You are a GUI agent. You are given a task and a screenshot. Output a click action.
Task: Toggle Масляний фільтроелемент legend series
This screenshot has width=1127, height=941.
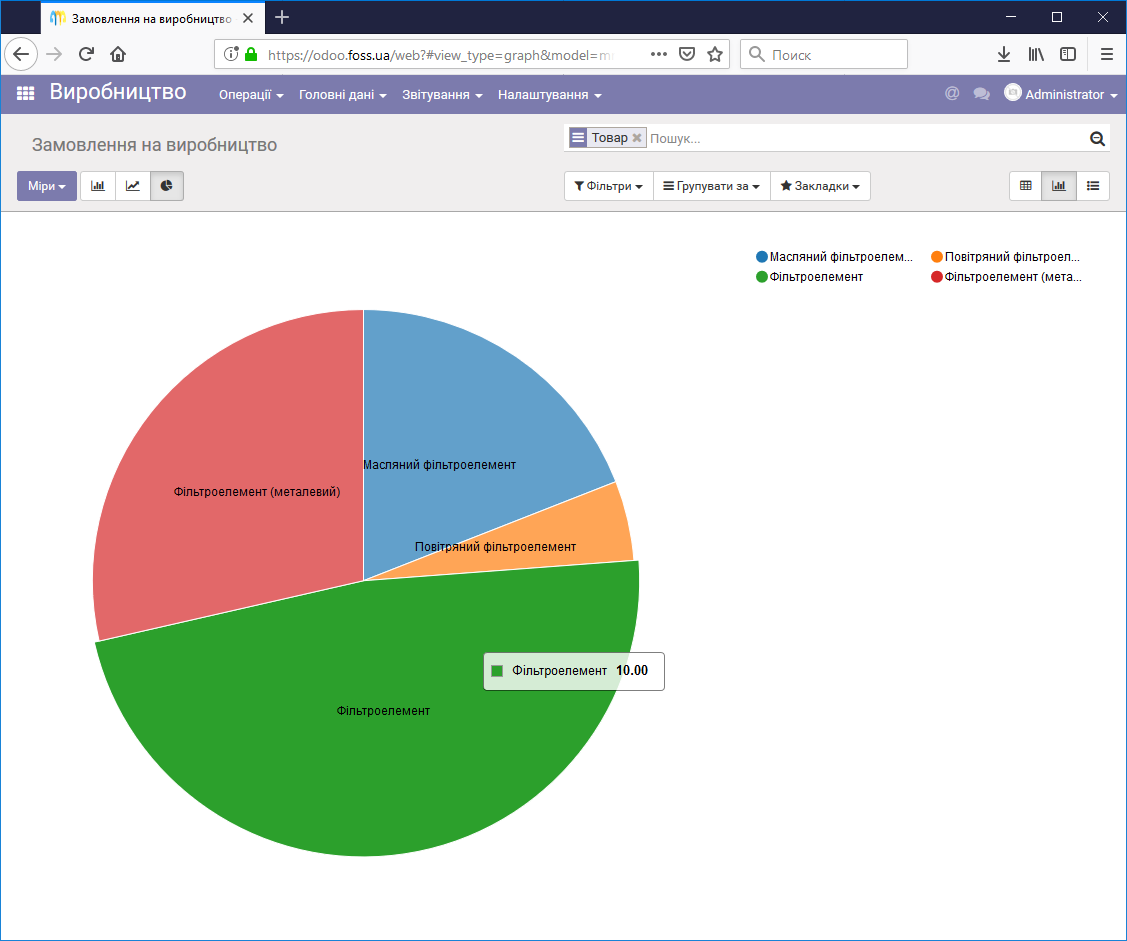click(x=834, y=257)
